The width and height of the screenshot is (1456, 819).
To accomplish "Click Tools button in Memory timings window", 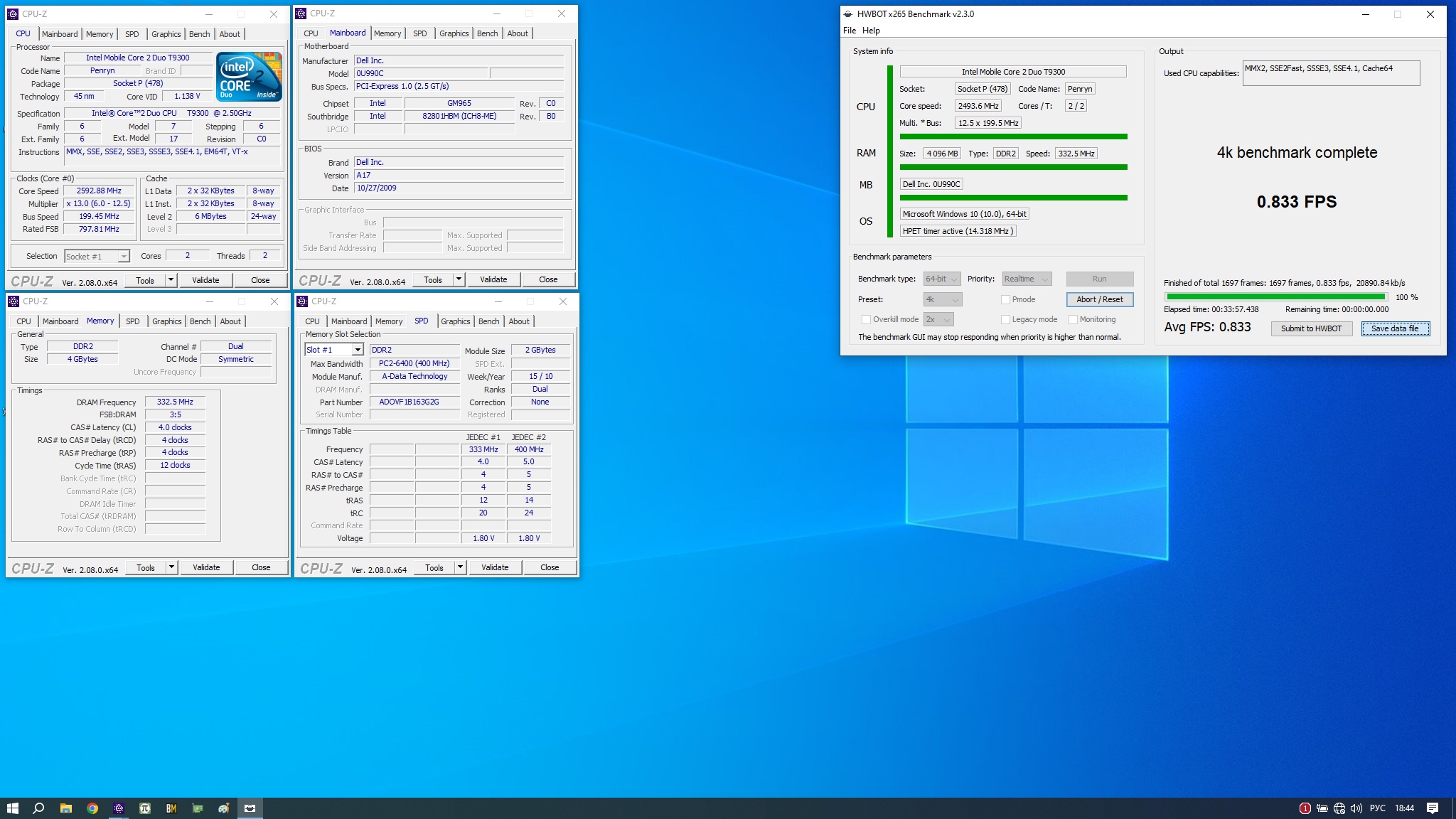I will 146,567.
